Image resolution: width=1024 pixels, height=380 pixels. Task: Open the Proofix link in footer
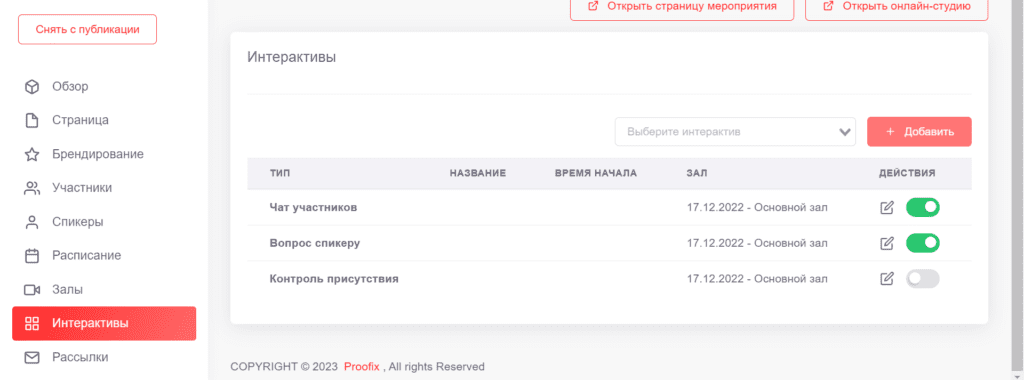click(x=361, y=366)
